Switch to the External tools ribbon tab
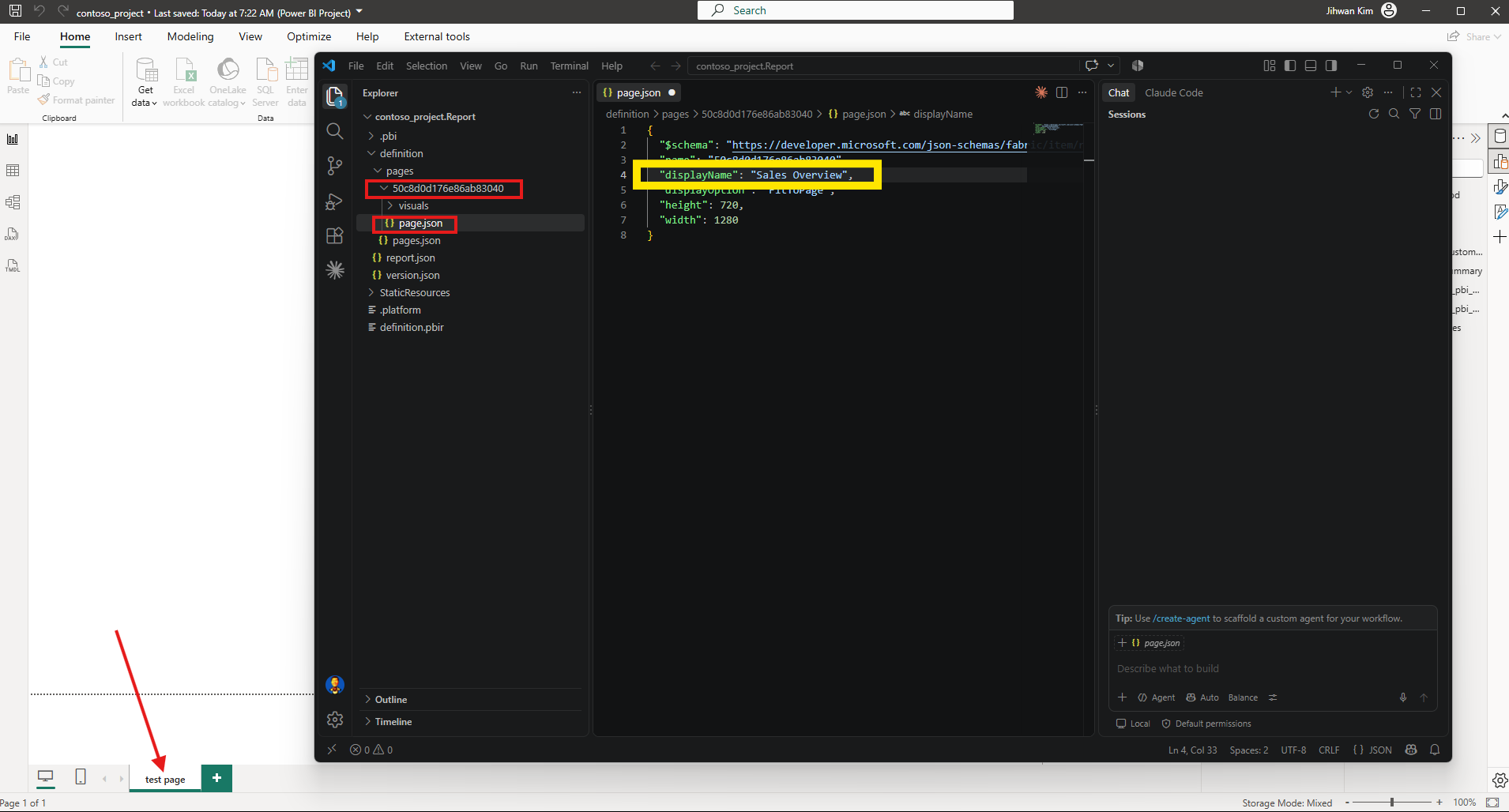 coord(437,36)
